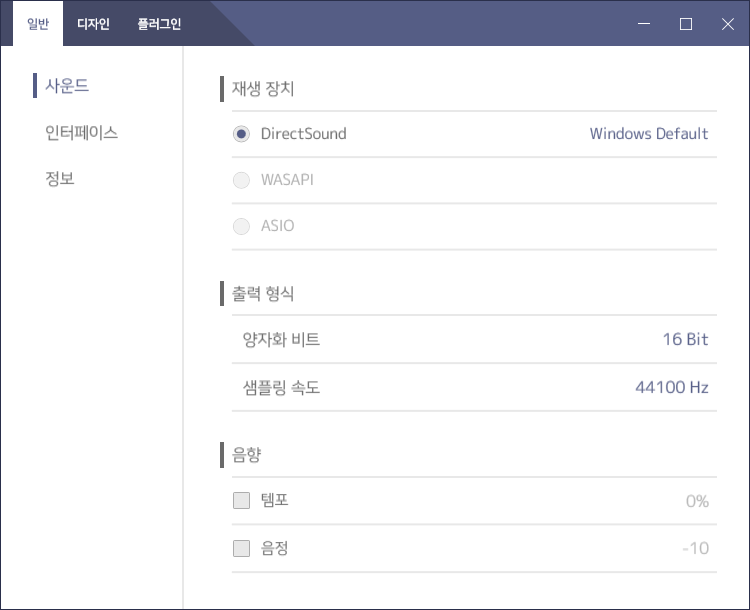The height and width of the screenshot is (610, 750).
Task: Change the 16 Bit quantization value
Action: 685,339
